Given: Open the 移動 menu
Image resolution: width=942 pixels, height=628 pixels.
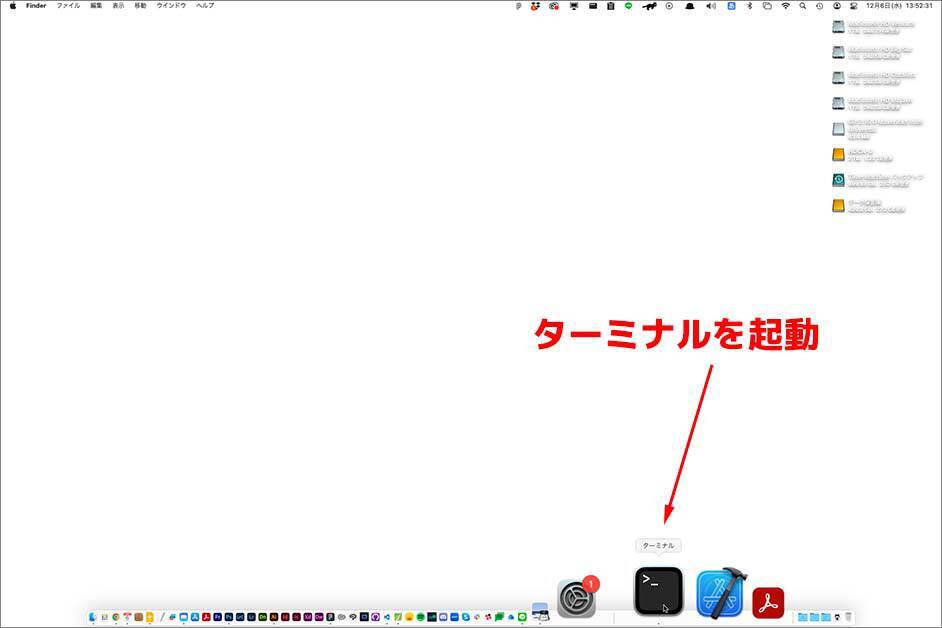Looking at the screenshot, I should click(141, 5).
